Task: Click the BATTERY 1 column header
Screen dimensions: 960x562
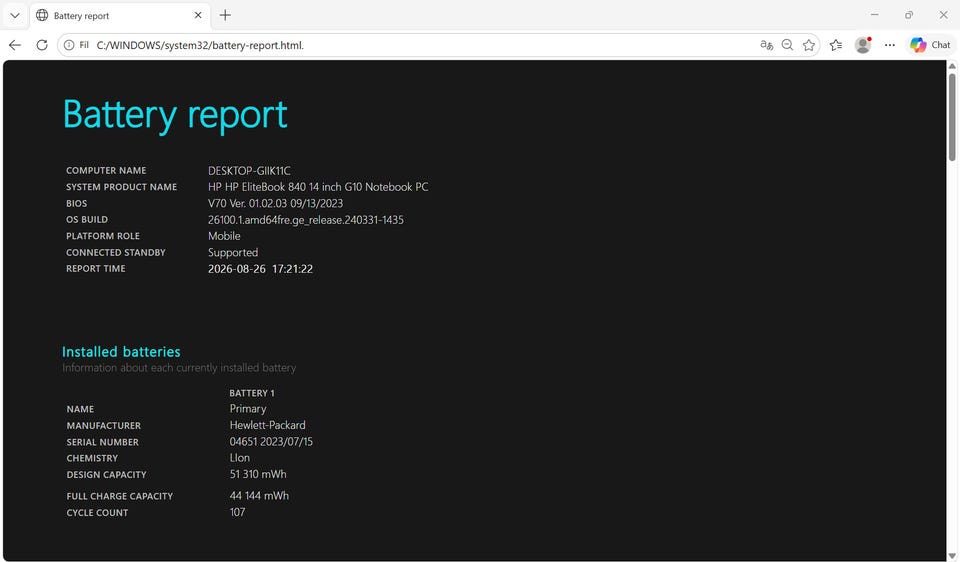Action: click(x=252, y=393)
